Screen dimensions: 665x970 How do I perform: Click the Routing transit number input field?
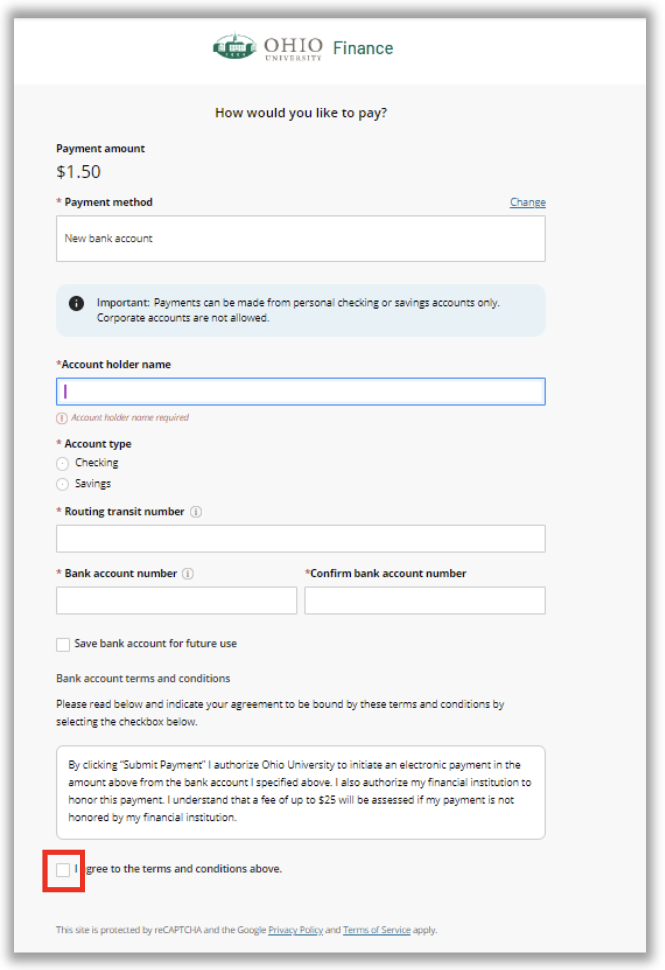(x=299, y=538)
